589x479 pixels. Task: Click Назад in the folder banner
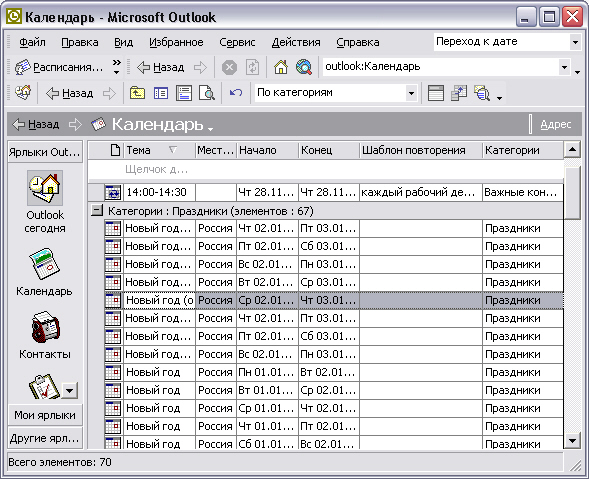36,124
